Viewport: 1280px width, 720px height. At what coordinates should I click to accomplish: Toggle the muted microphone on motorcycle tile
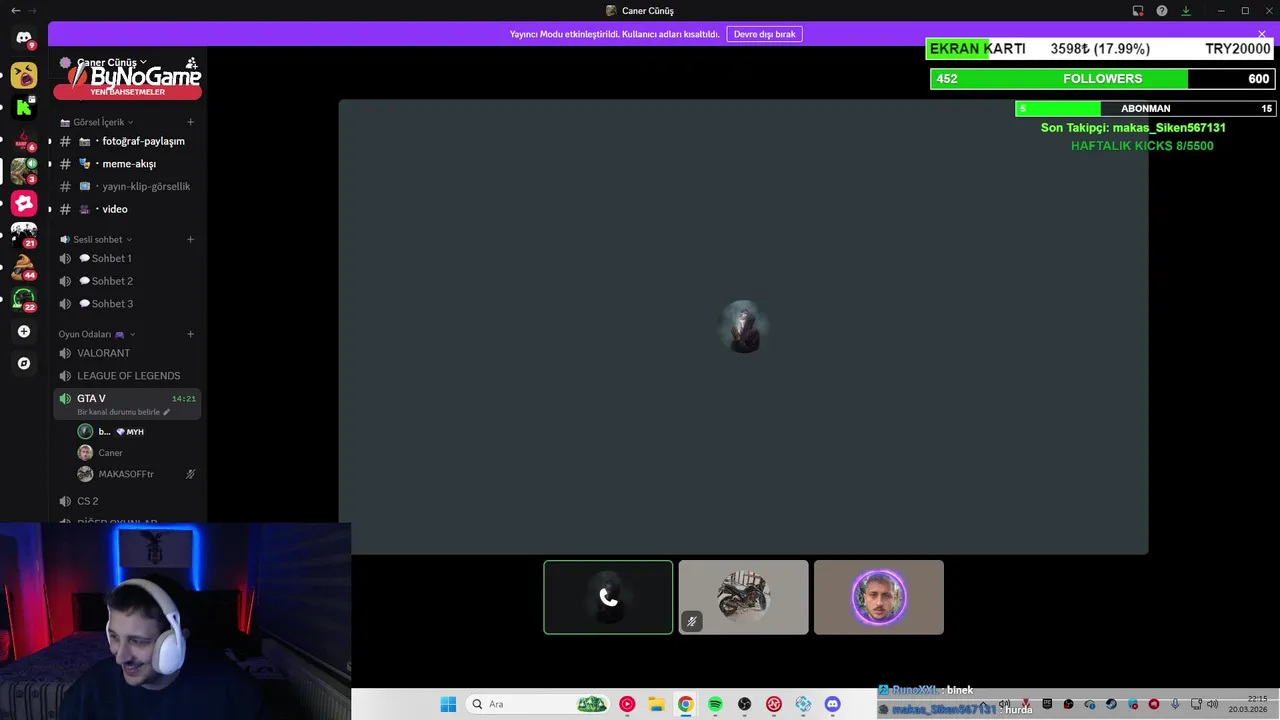(691, 621)
